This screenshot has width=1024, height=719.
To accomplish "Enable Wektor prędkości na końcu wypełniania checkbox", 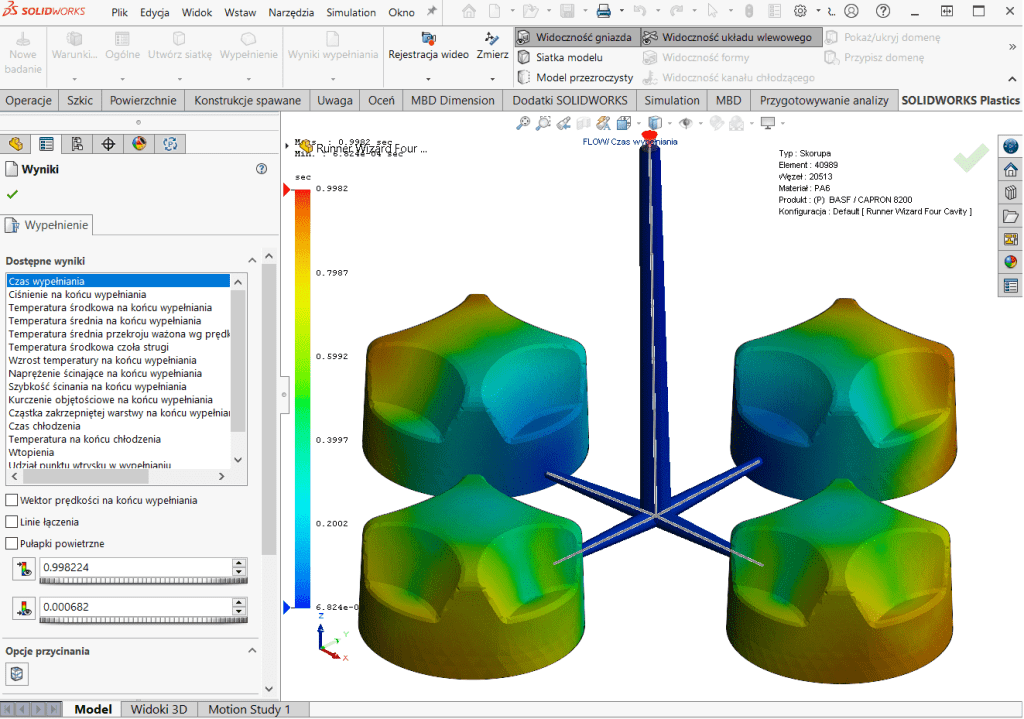I will (x=11, y=500).
